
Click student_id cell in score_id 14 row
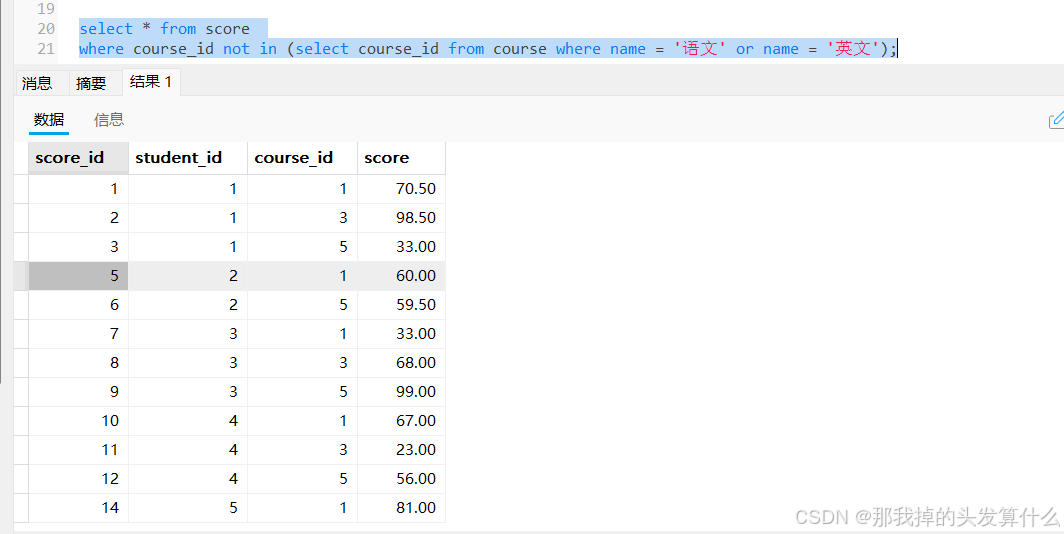click(x=188, y=508)
